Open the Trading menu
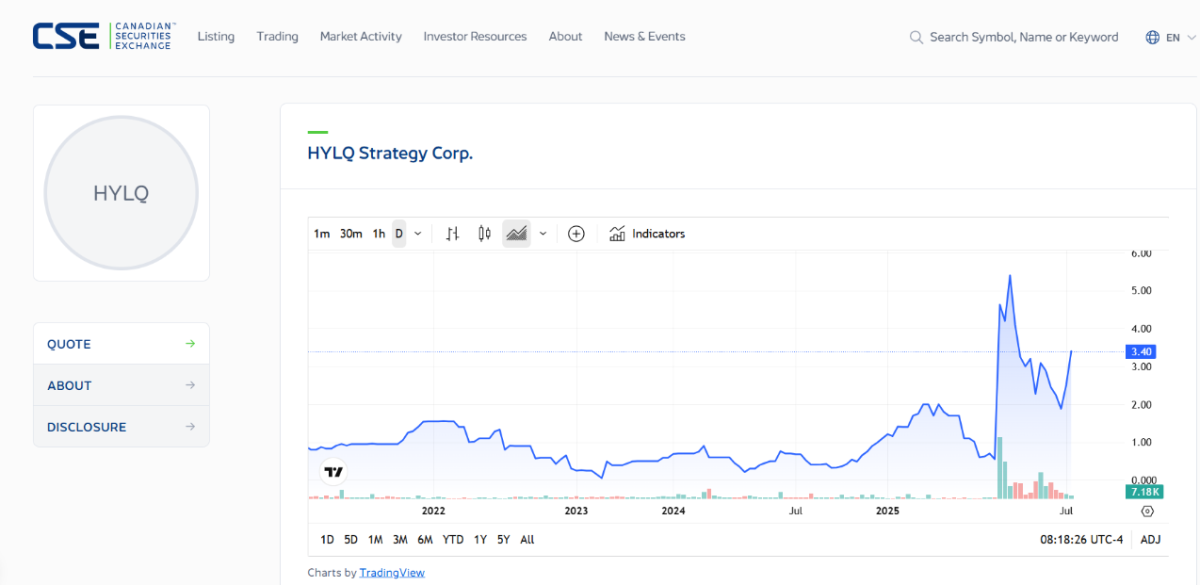 click(x=277, y=37)
